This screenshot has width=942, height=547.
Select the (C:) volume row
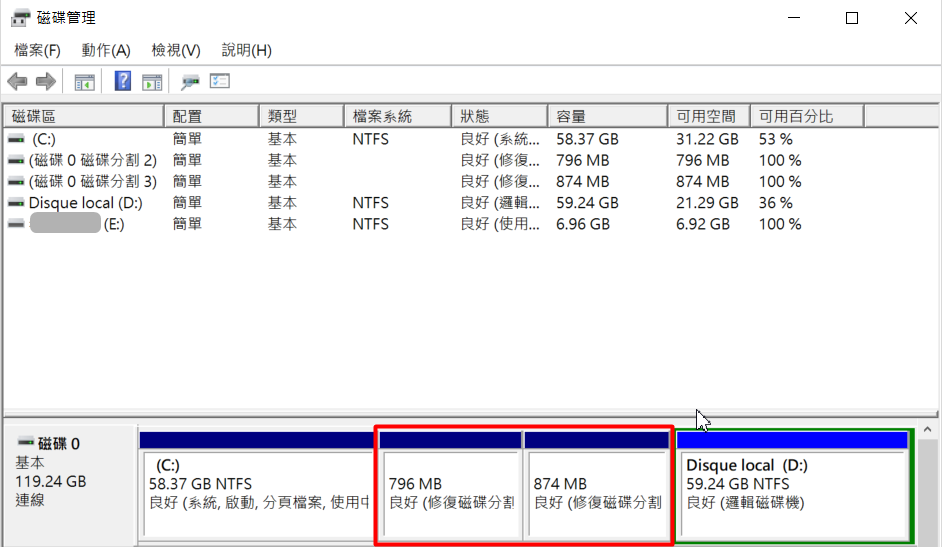pos(470,139)
